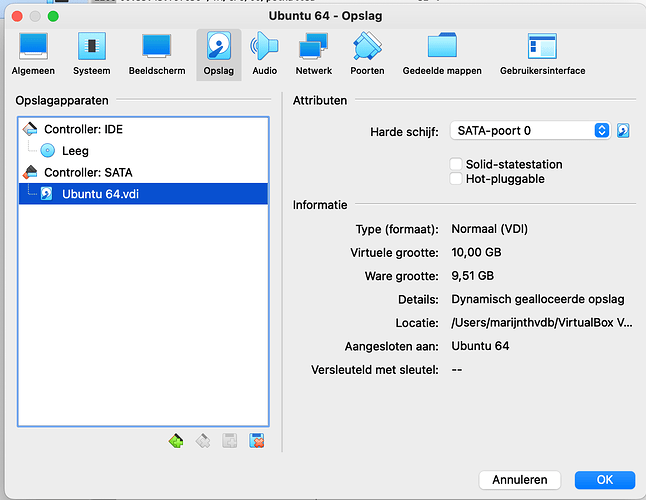Open the Systeem settings section
Screen dimensions: 646x500
pos(91,54)
